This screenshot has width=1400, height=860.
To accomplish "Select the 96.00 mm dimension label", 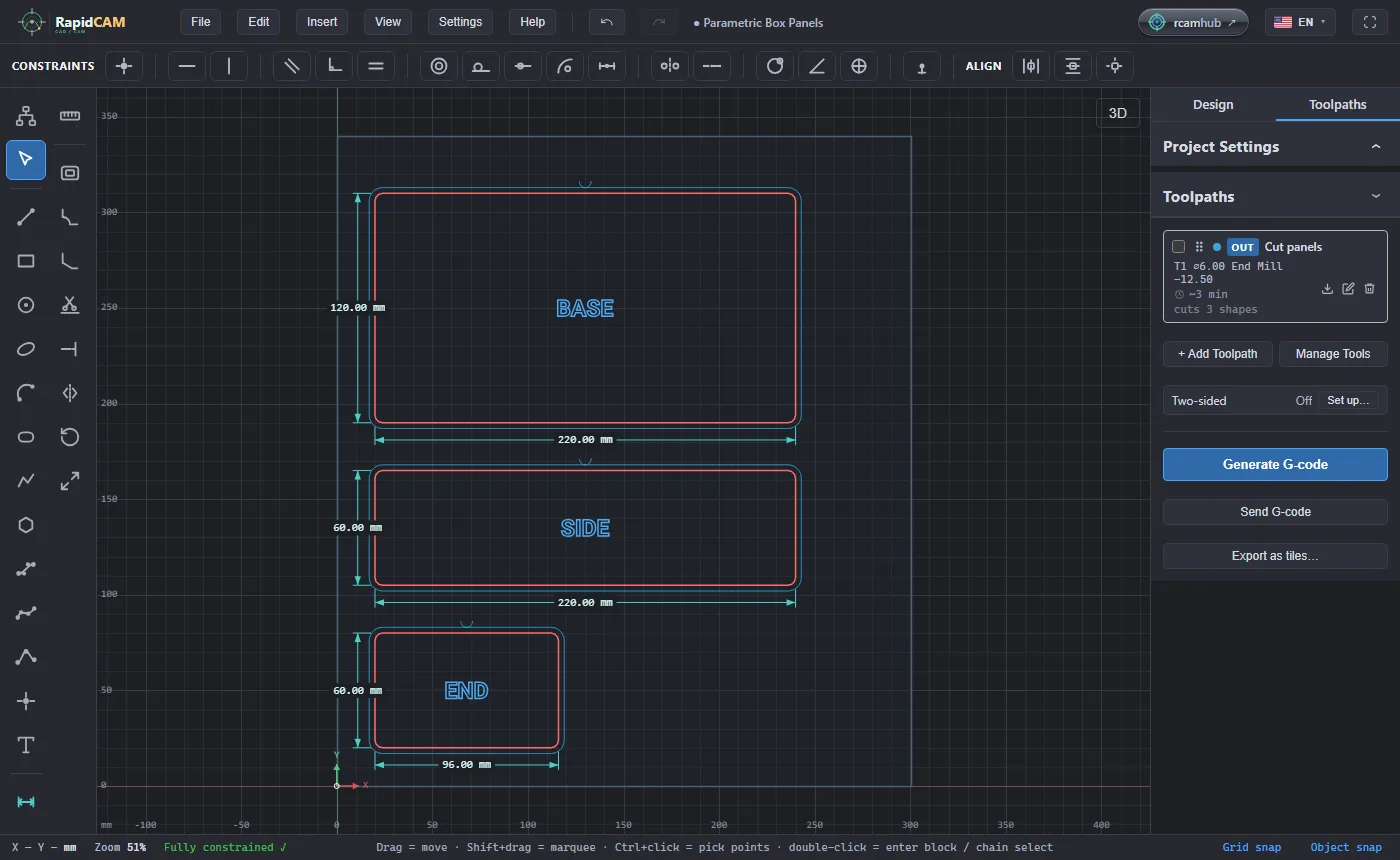I will [466, 765].
